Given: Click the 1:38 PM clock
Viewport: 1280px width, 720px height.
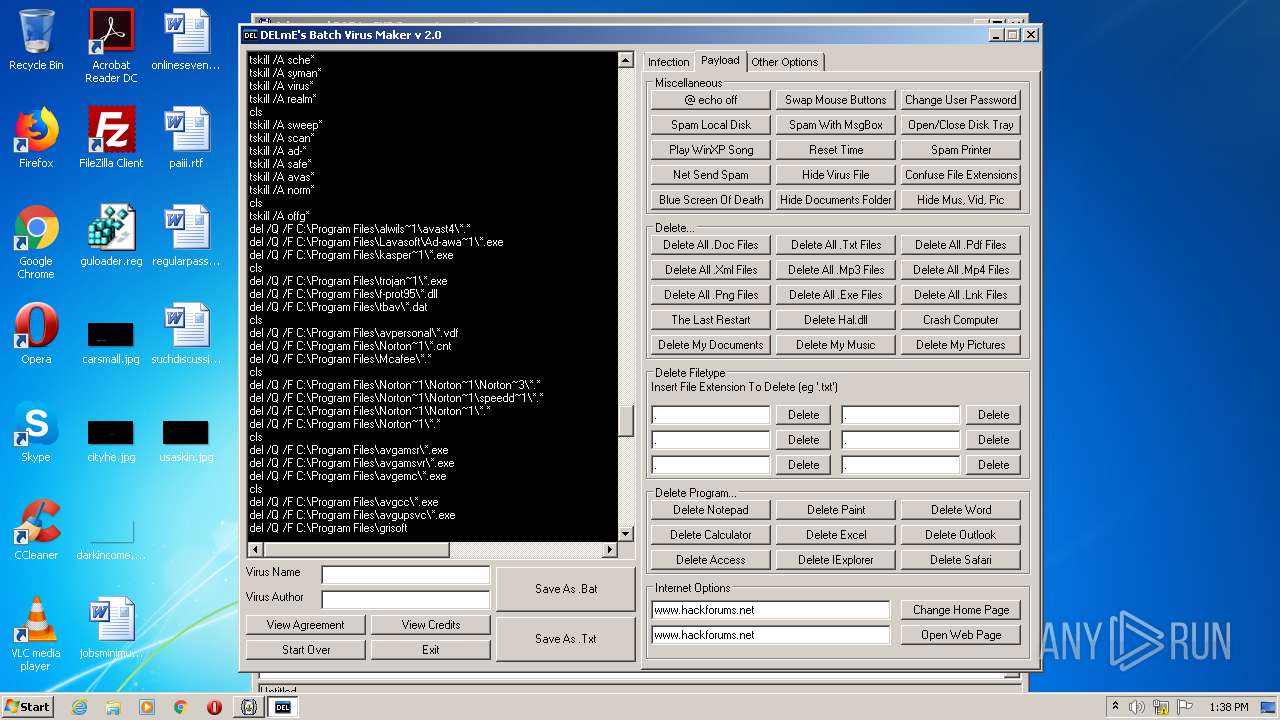Looking at the screenshot, I should (1229, 707).
